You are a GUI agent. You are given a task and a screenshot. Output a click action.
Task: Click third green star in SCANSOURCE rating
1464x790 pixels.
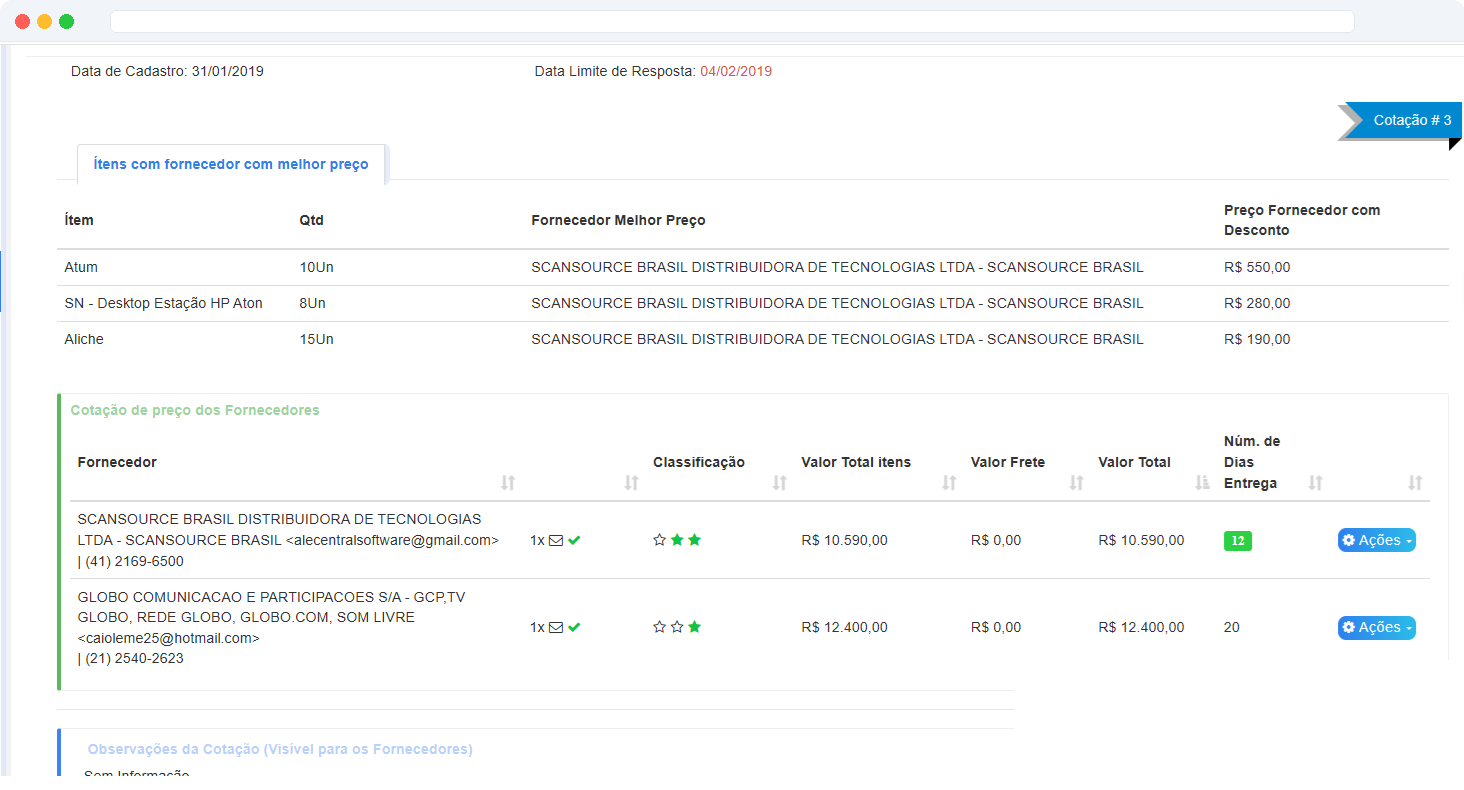click(x=695, y=540)
